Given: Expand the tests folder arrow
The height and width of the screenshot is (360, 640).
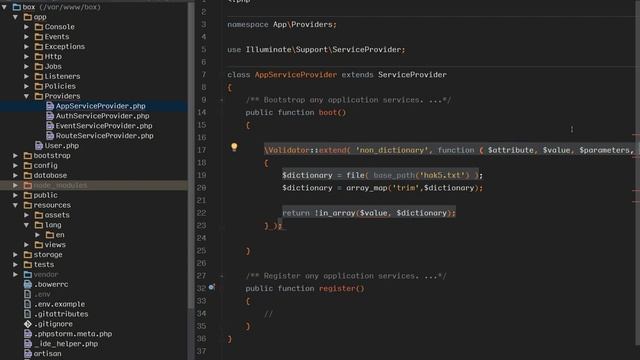Looking at the screenshot, I should click(16, 264).
